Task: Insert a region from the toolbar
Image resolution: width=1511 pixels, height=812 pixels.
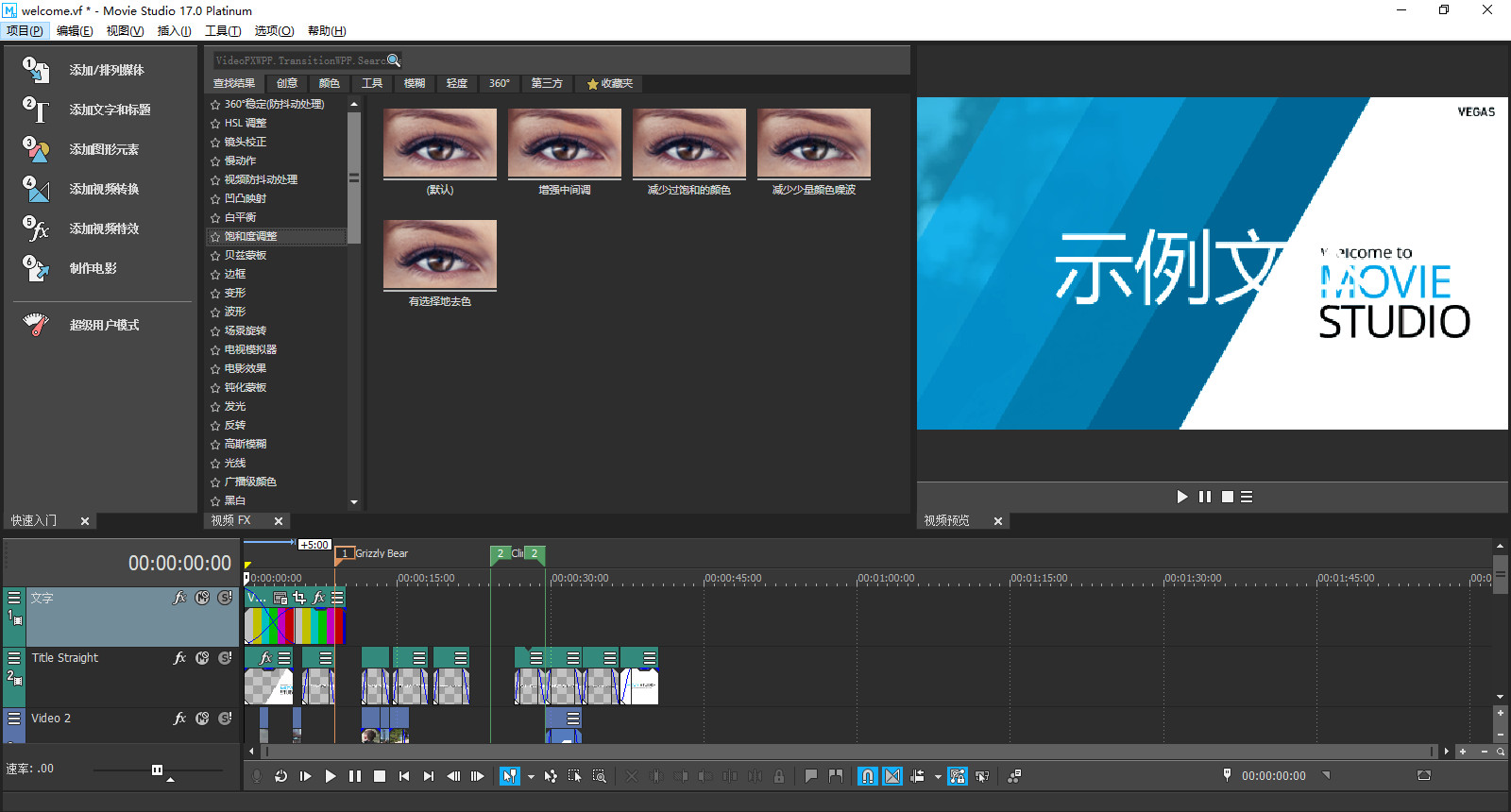Action: pos(836,776)
